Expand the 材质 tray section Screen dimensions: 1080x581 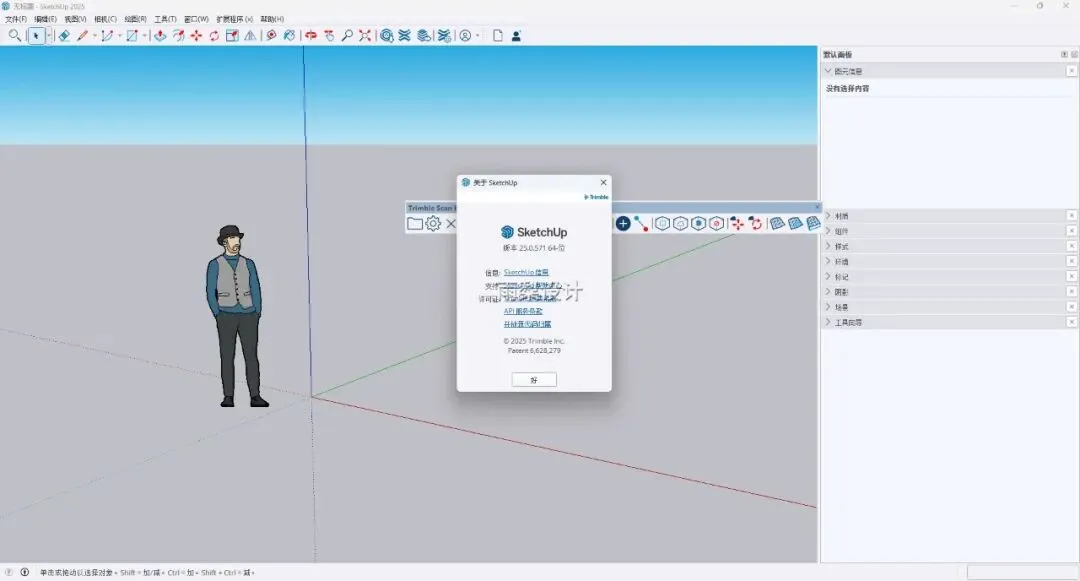tap(828, 216)
